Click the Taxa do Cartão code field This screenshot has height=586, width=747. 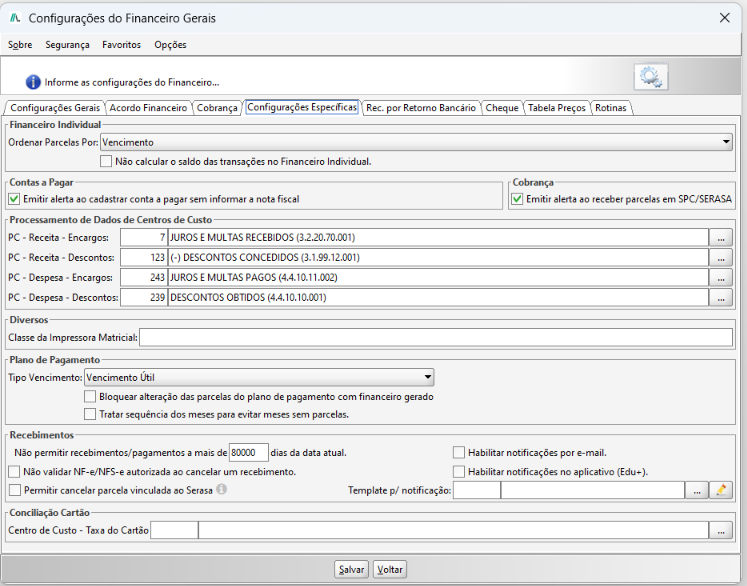[x=174, y=530]
